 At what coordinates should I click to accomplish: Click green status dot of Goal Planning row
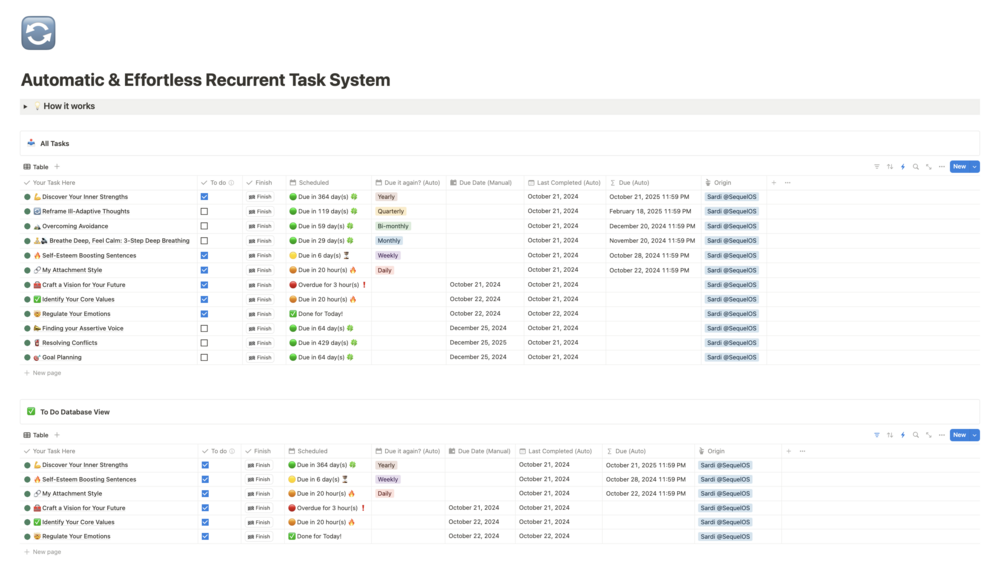pos(27,357)
